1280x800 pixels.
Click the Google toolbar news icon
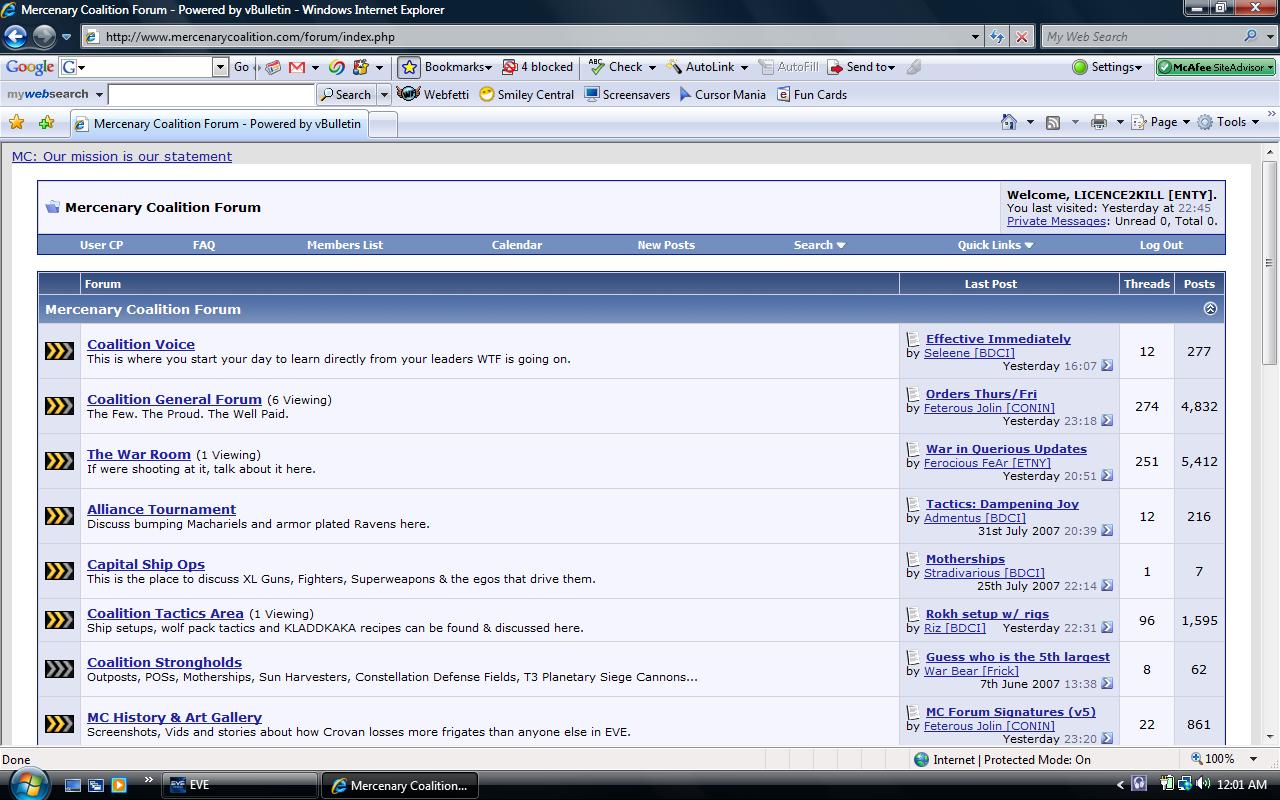click(273, 67)
